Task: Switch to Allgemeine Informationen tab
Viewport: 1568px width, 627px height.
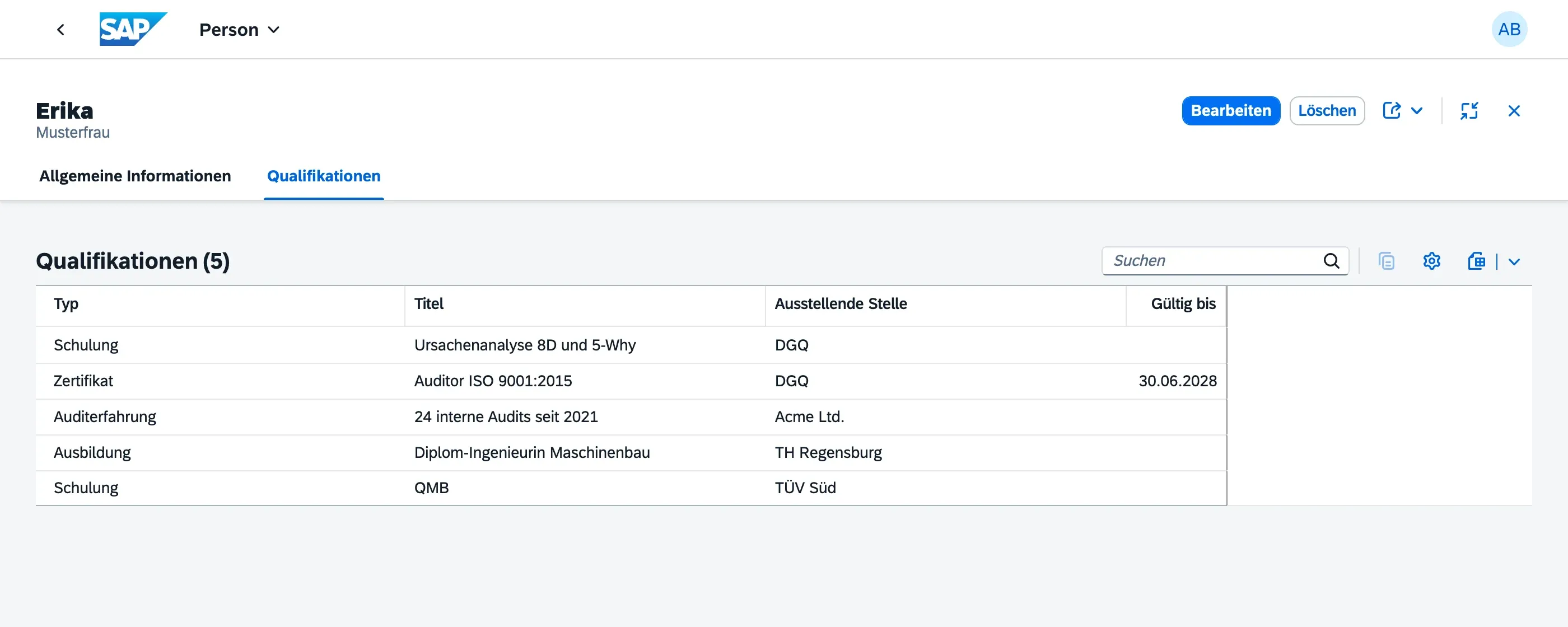Action: [x=135, y=176]
